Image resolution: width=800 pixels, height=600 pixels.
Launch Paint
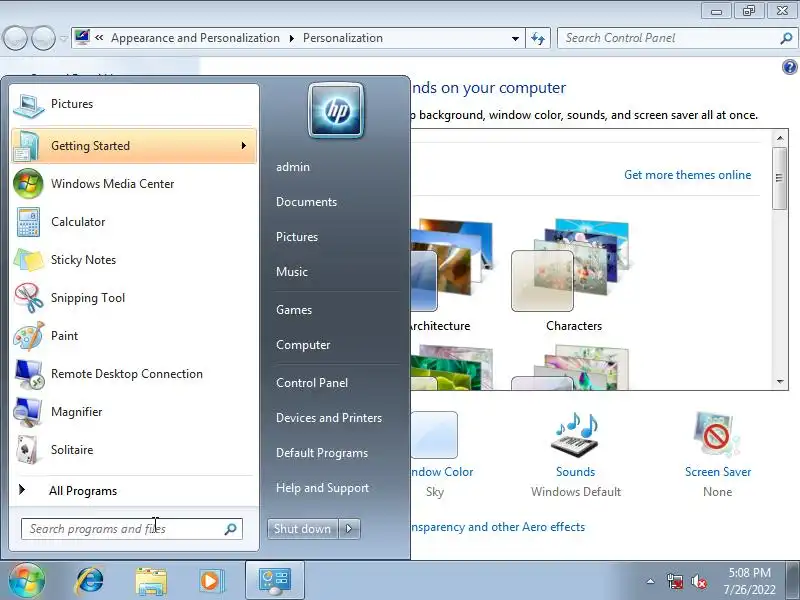tap(134, 336)
